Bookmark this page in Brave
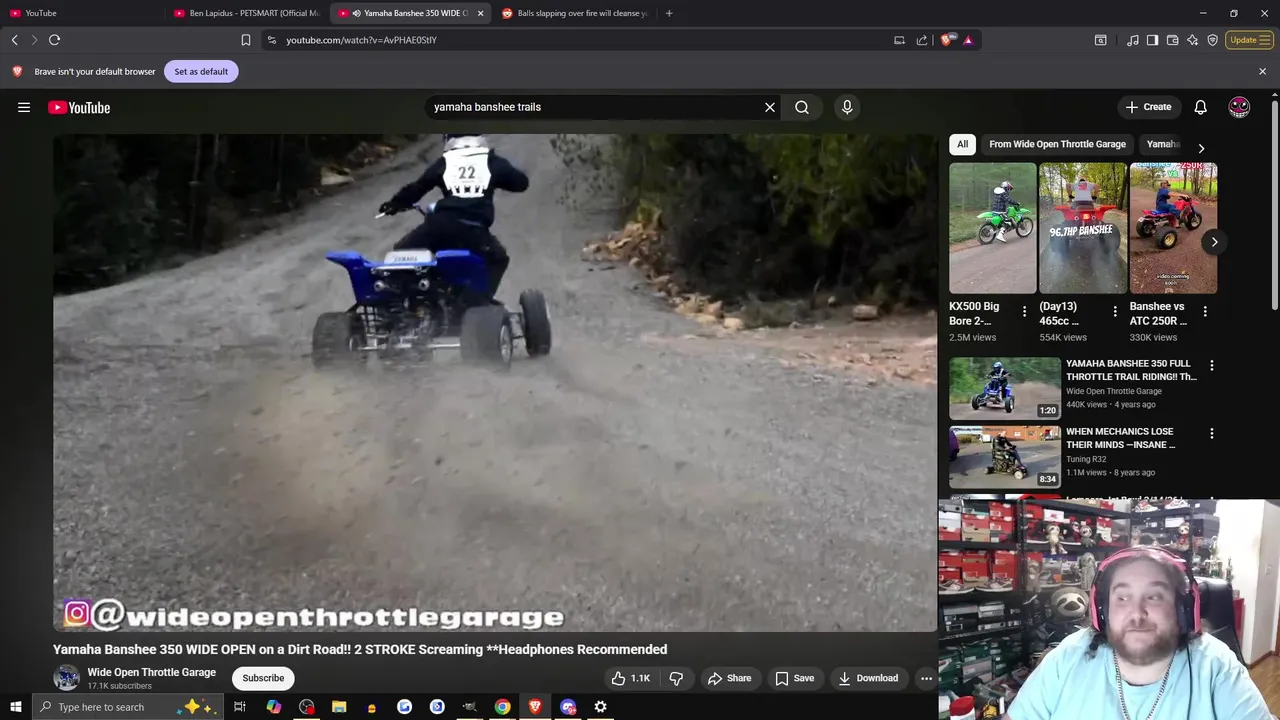The width and height of the screenshot is (1280, 720). 246,40
